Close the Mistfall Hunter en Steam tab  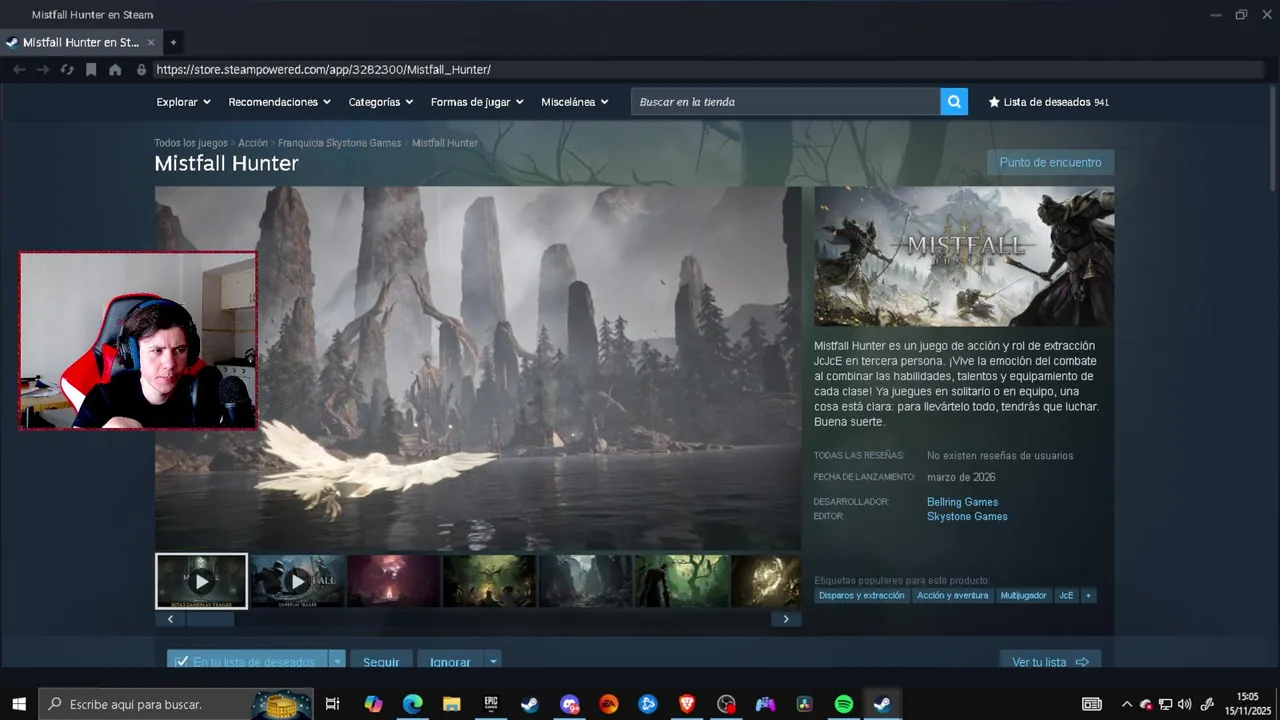point(151,42)
